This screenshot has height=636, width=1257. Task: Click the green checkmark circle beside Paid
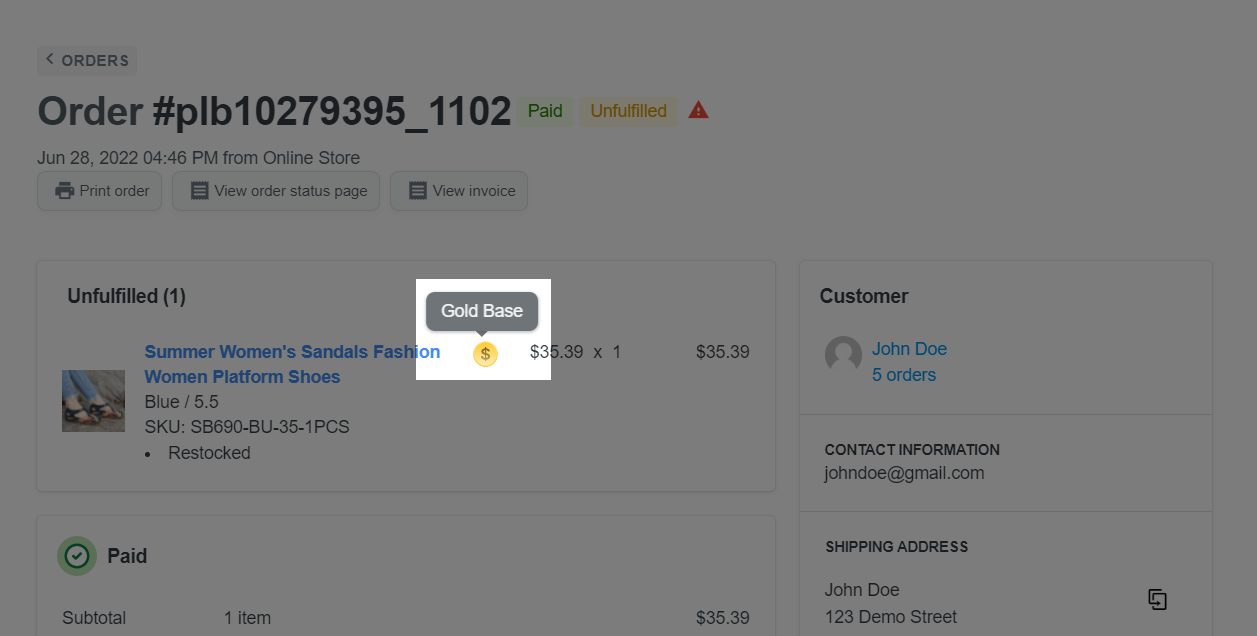pyautogui.click(x=77, y=556)
